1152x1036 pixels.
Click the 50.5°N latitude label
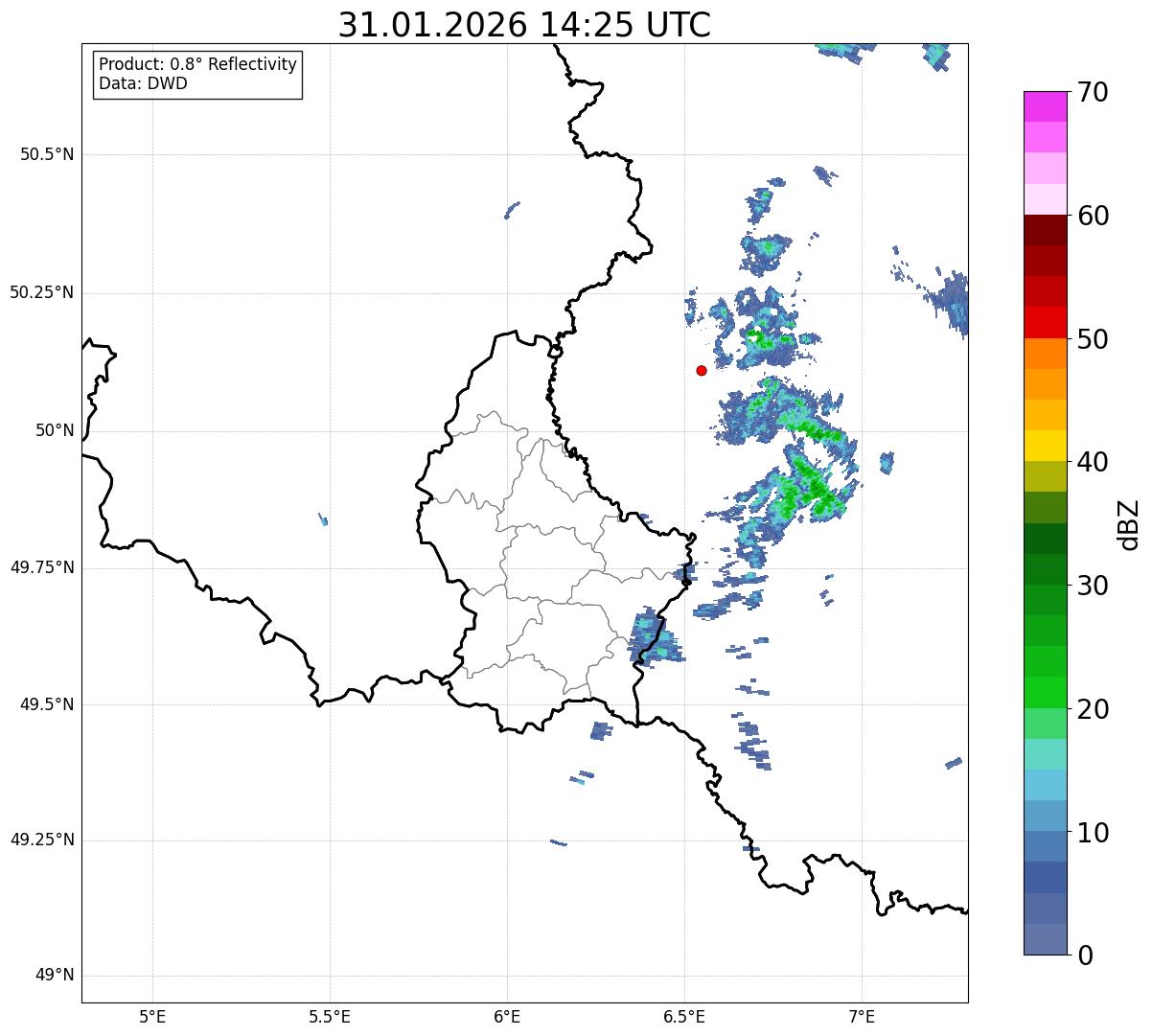click(47, 155)
